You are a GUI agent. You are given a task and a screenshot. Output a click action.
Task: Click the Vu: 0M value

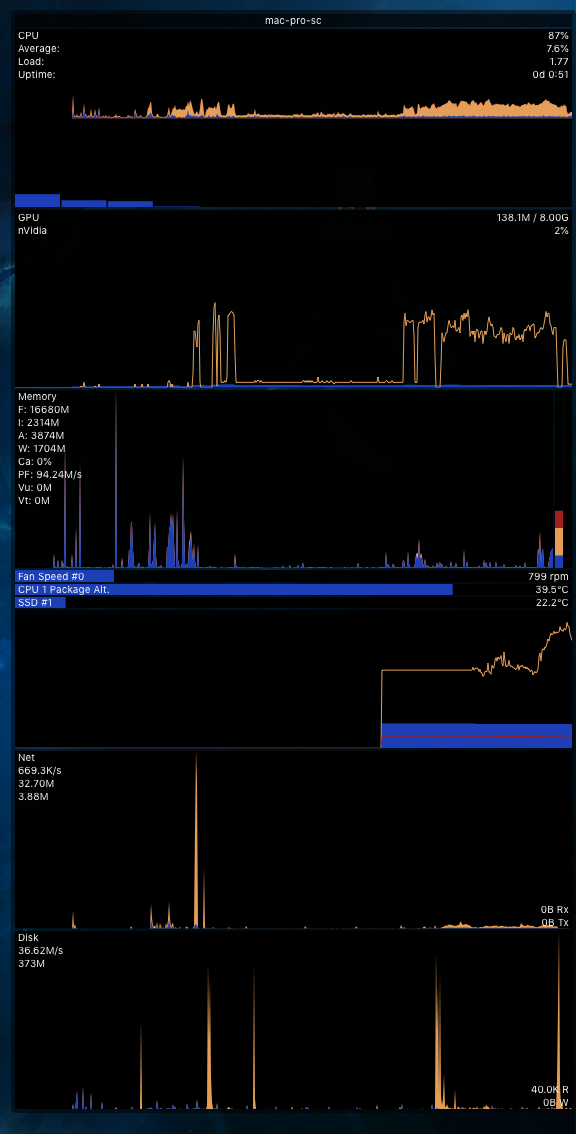click(x=34, y=487)
